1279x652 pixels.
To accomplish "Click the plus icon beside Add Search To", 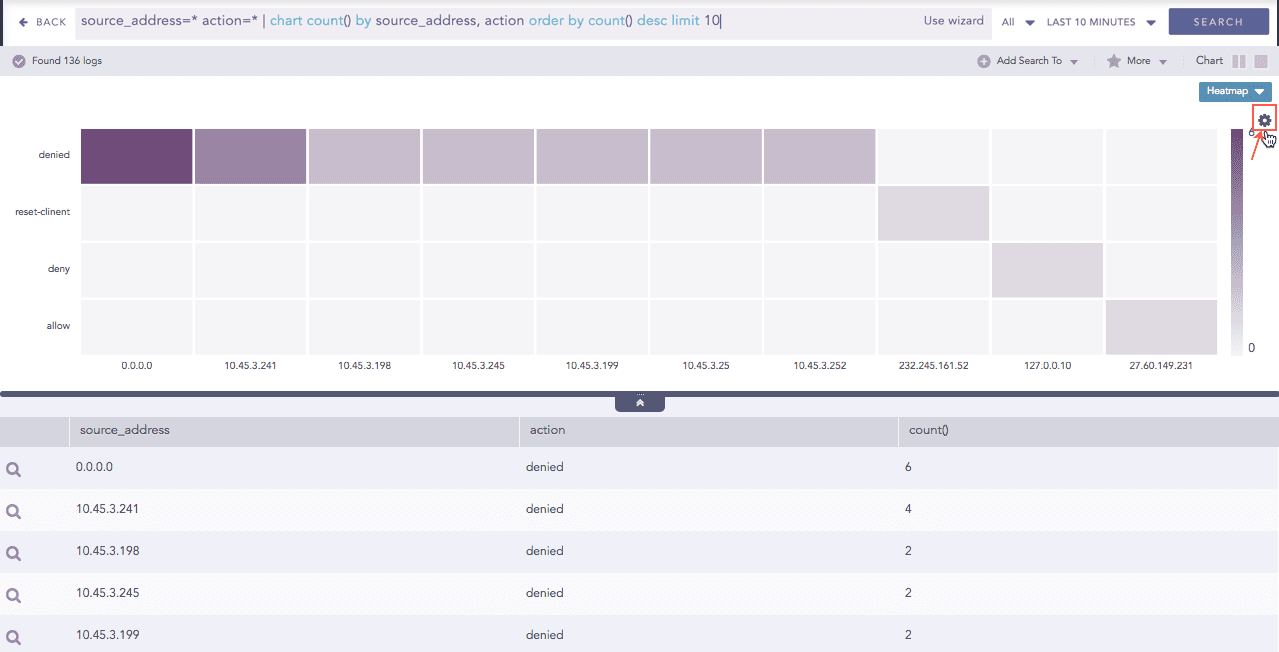I will (x=984, y=61).
